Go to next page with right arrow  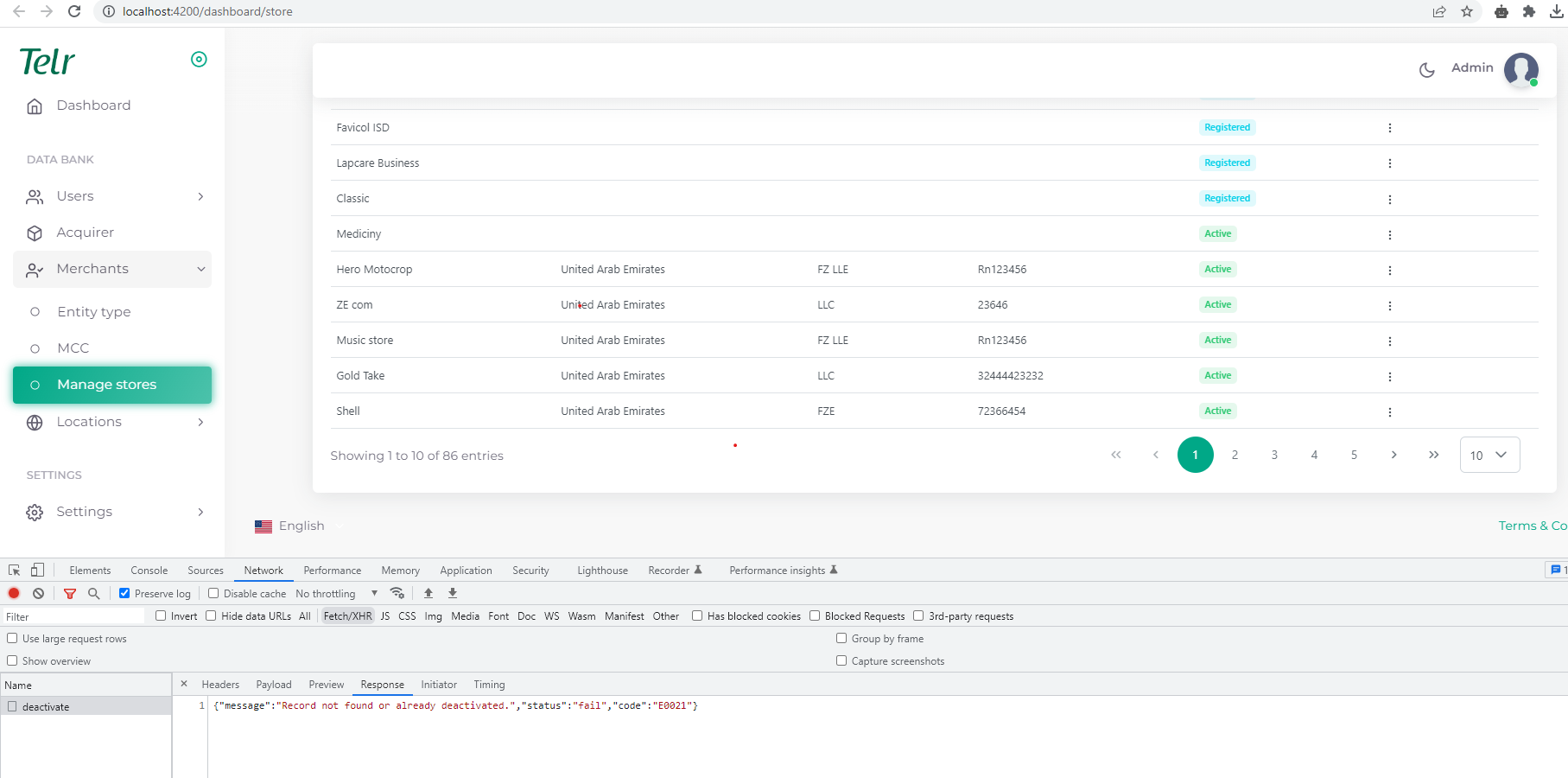(1393, 455)
